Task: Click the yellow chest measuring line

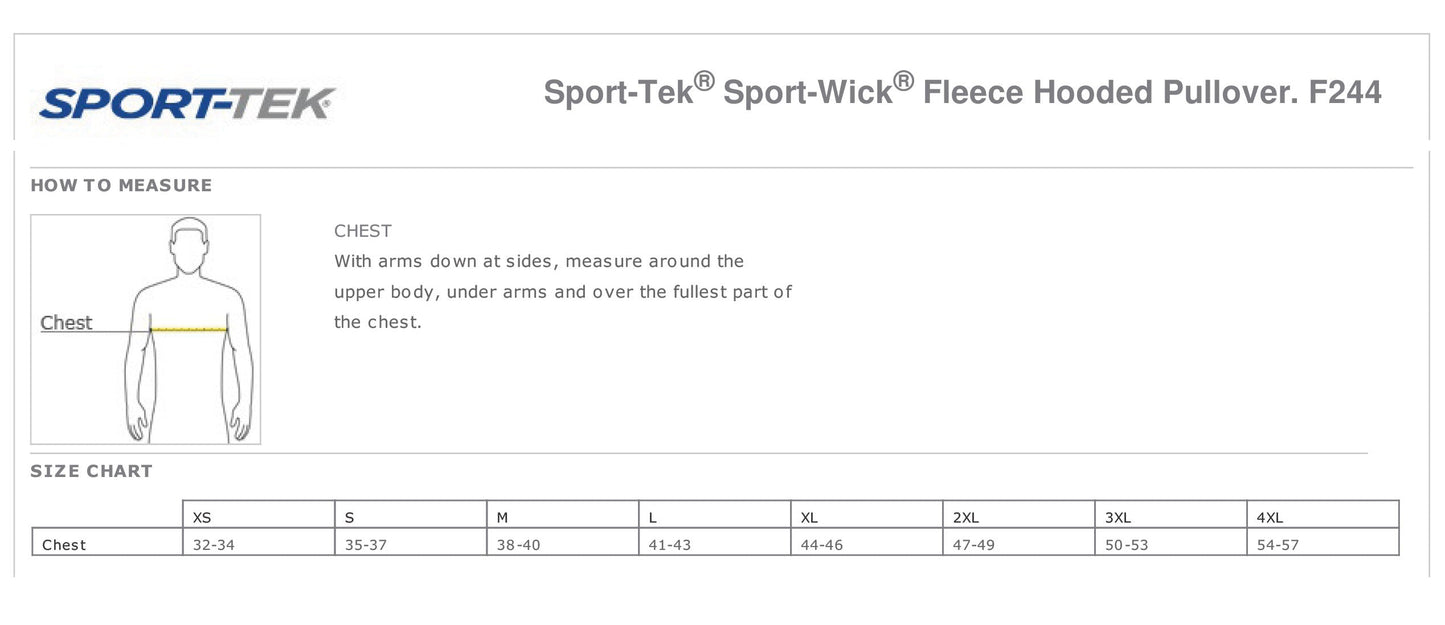Action: pos(189,328)
